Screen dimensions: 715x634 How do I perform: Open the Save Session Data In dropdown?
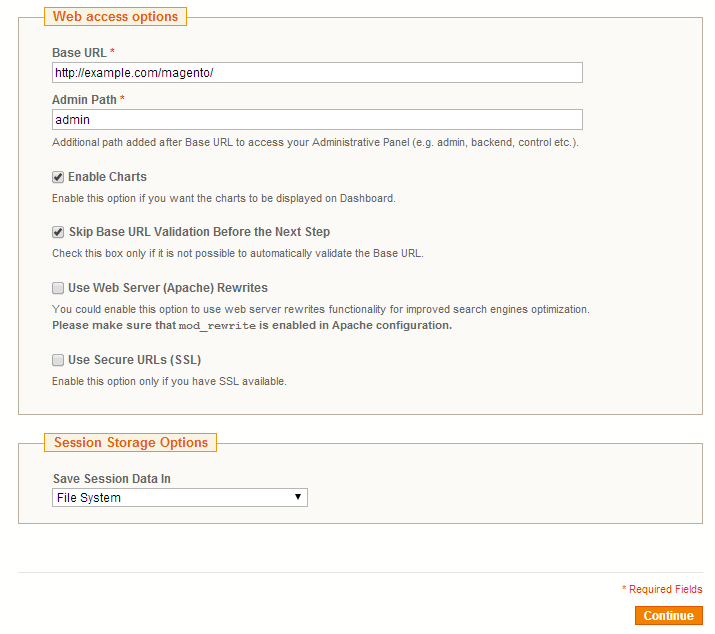pyautogui.click(x=180, y=497)
